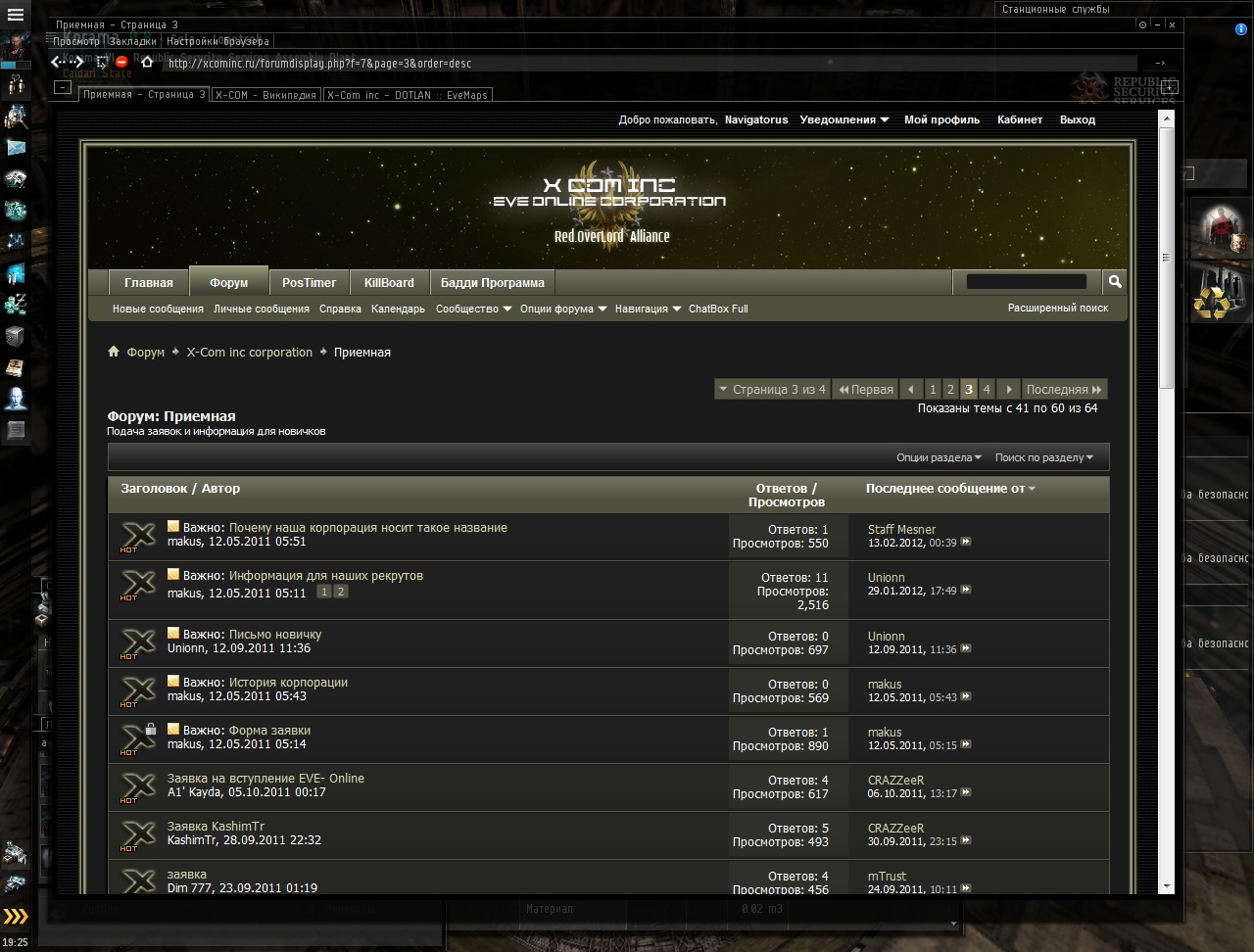Jump to the Первая page button
Image resolution: width=1254 pixels, height=952 pixels.
865,389
